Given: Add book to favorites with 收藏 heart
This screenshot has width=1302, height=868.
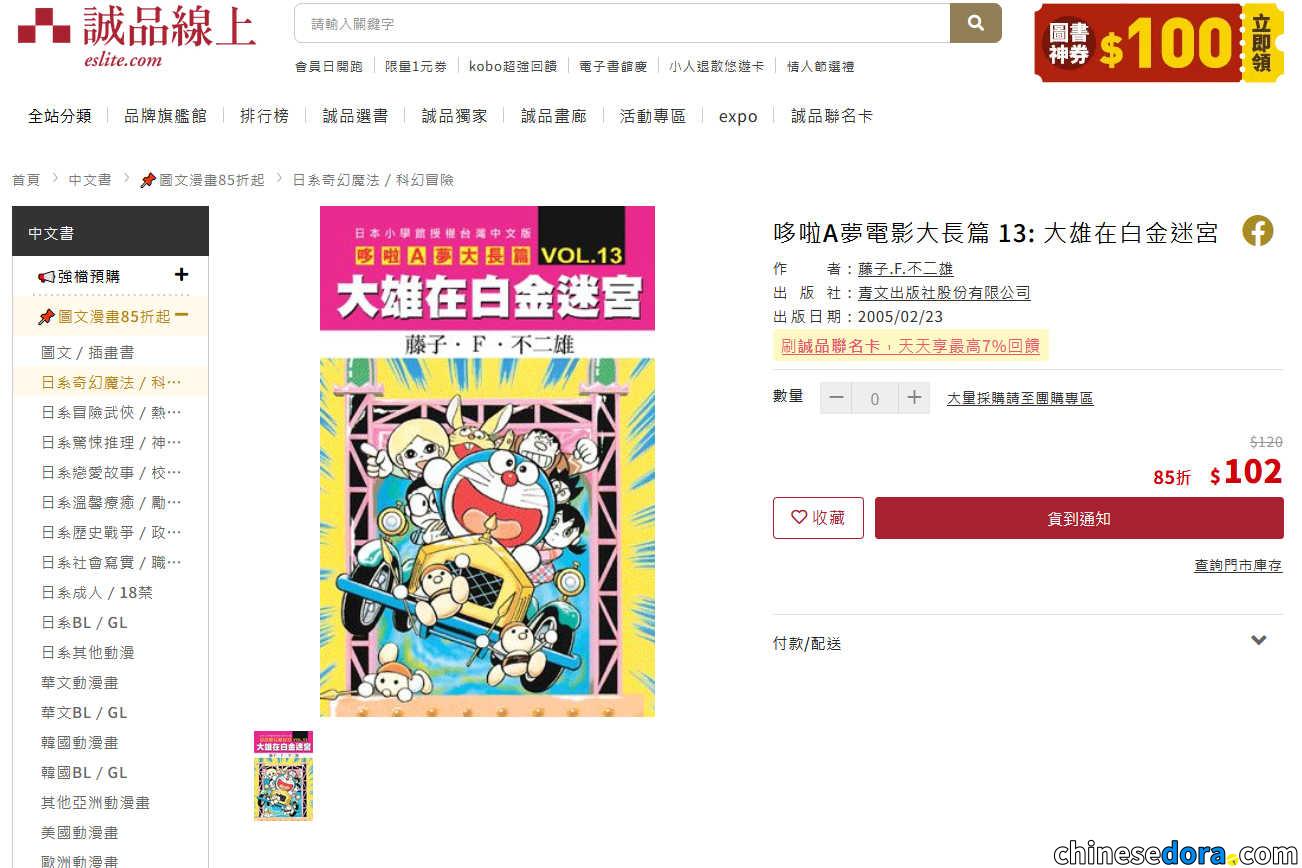Looking at the screenshot, I should (x=818, y=518).
